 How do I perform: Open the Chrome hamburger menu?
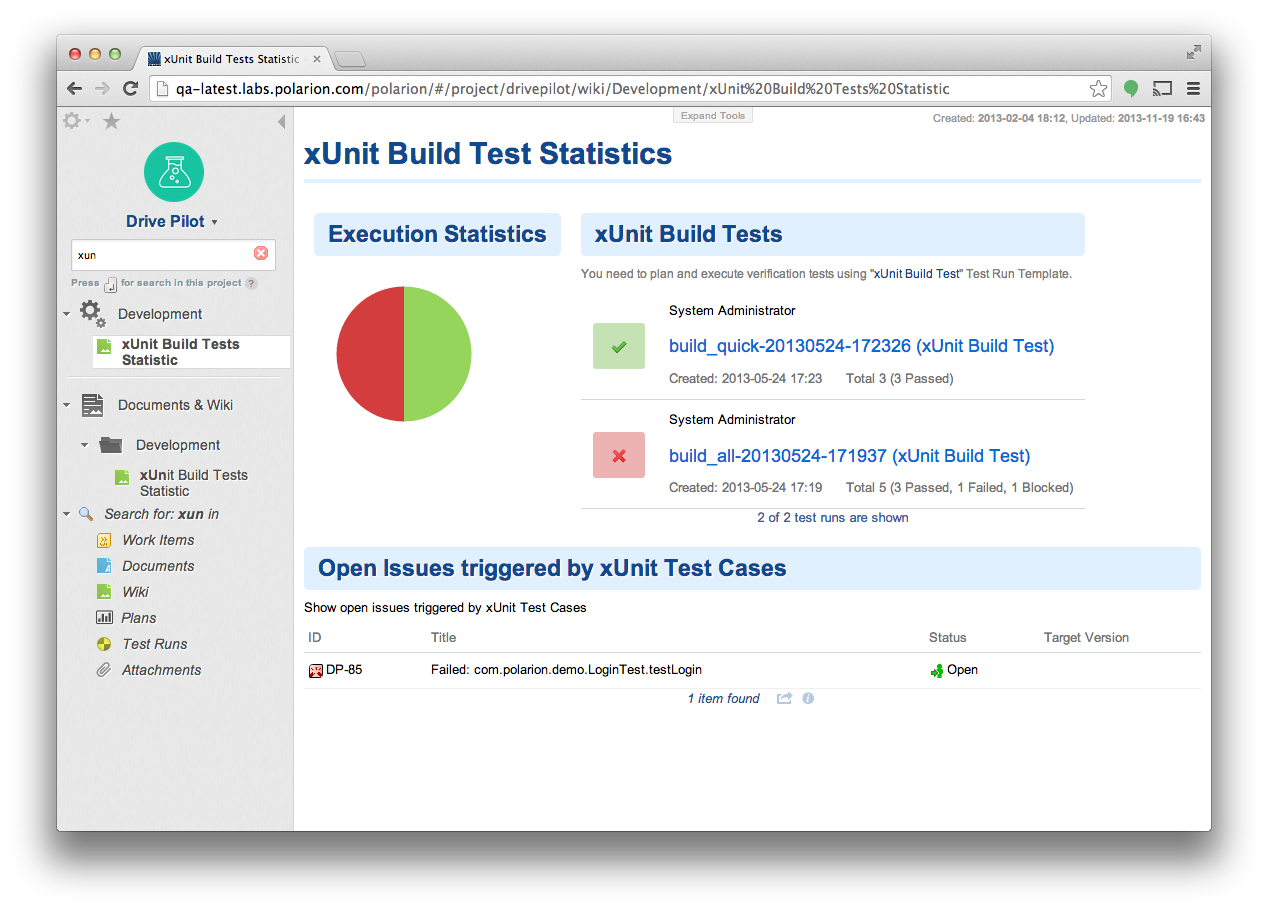pyautogui.click(x=1193, y=89)
